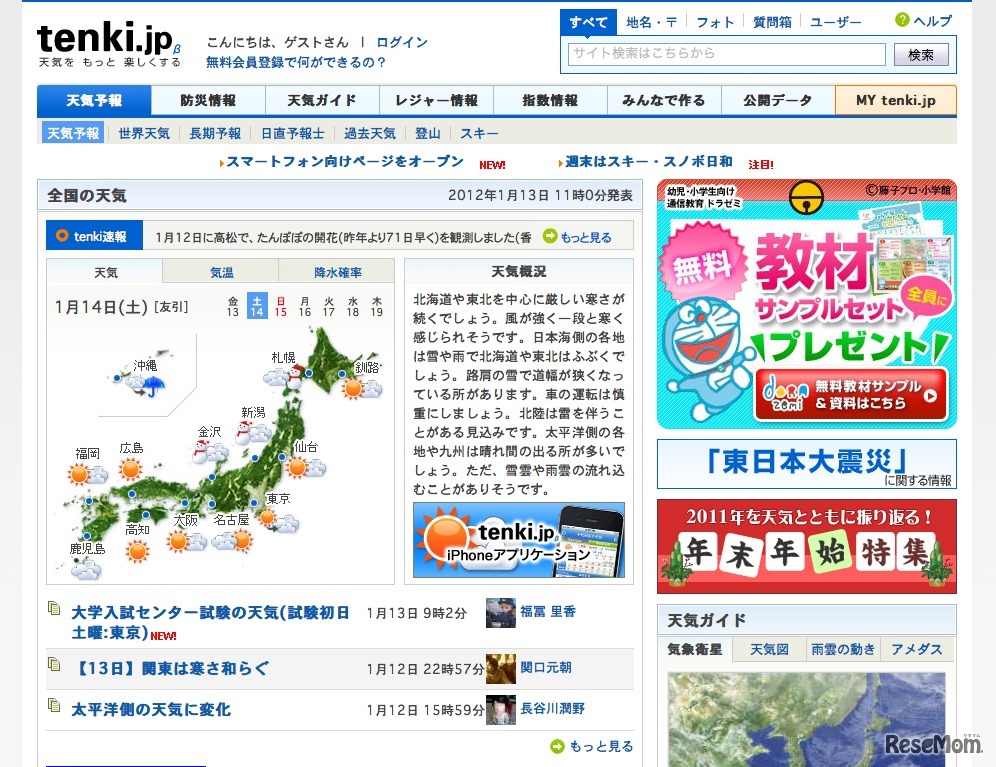Open the レジャー情報 section

(436, 100)
